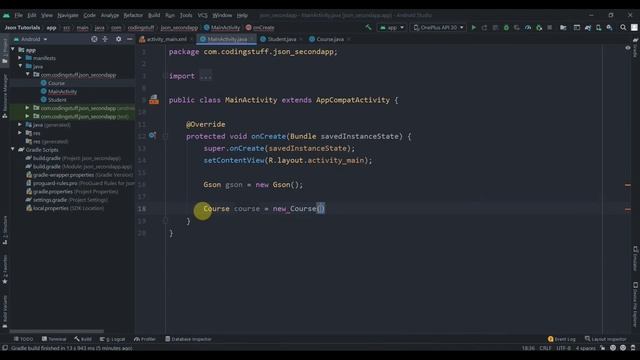Collapse the Gradle Scripts node
Screen dimensions: 640x360
pyautogui.click(x=13, y=150)
